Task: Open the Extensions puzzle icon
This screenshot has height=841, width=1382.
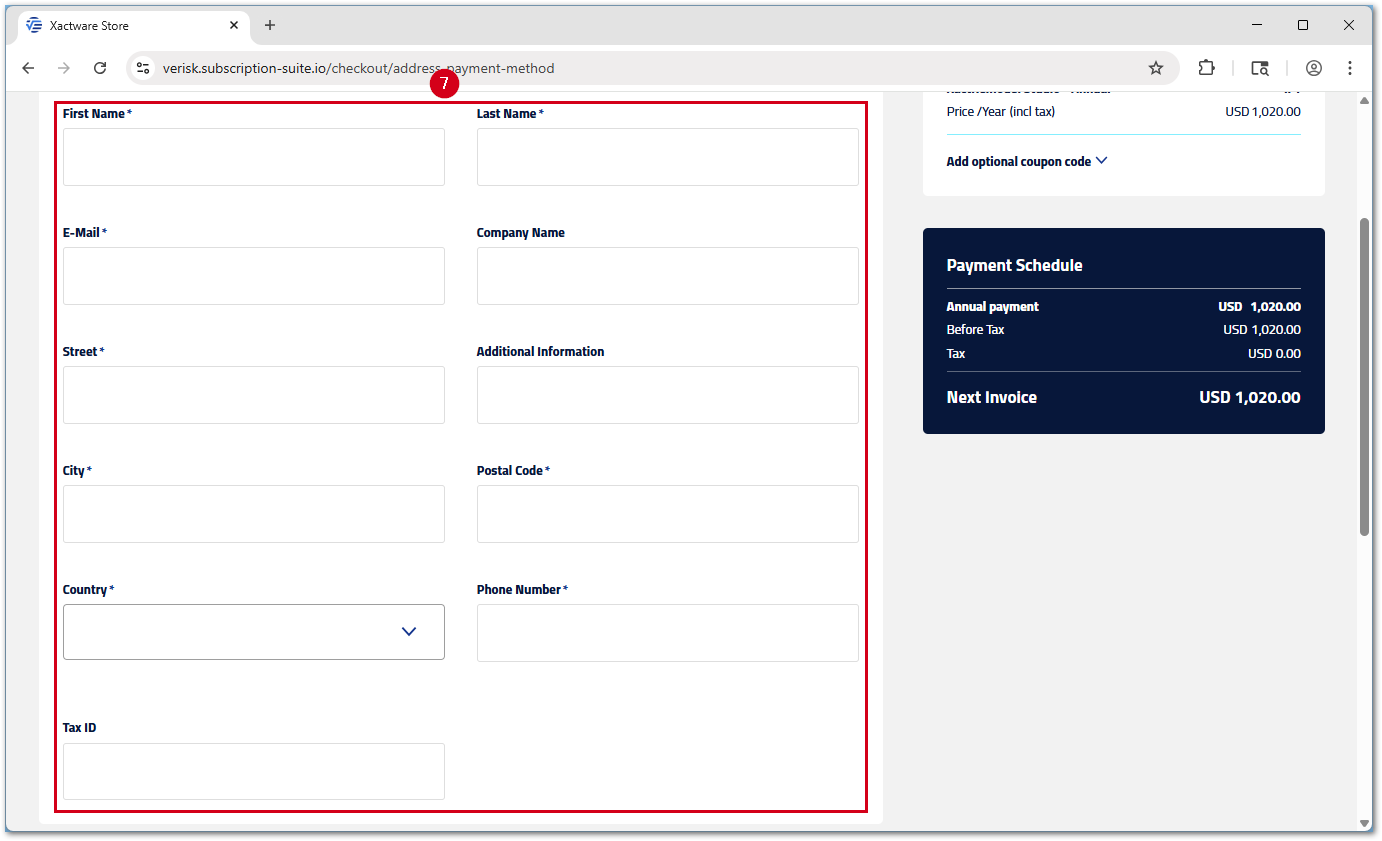Action: [x=1206, y=68]
